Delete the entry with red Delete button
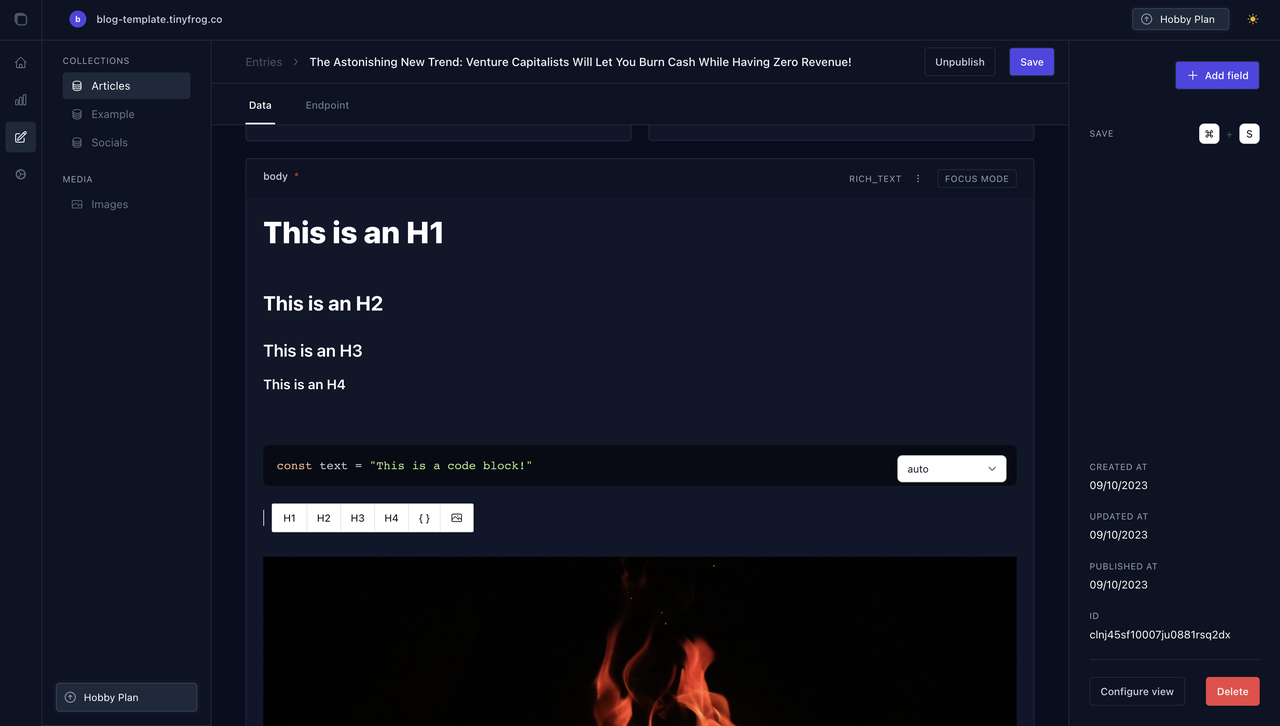The width and height of the screenshot is (1280, 726). point(1232,691)
